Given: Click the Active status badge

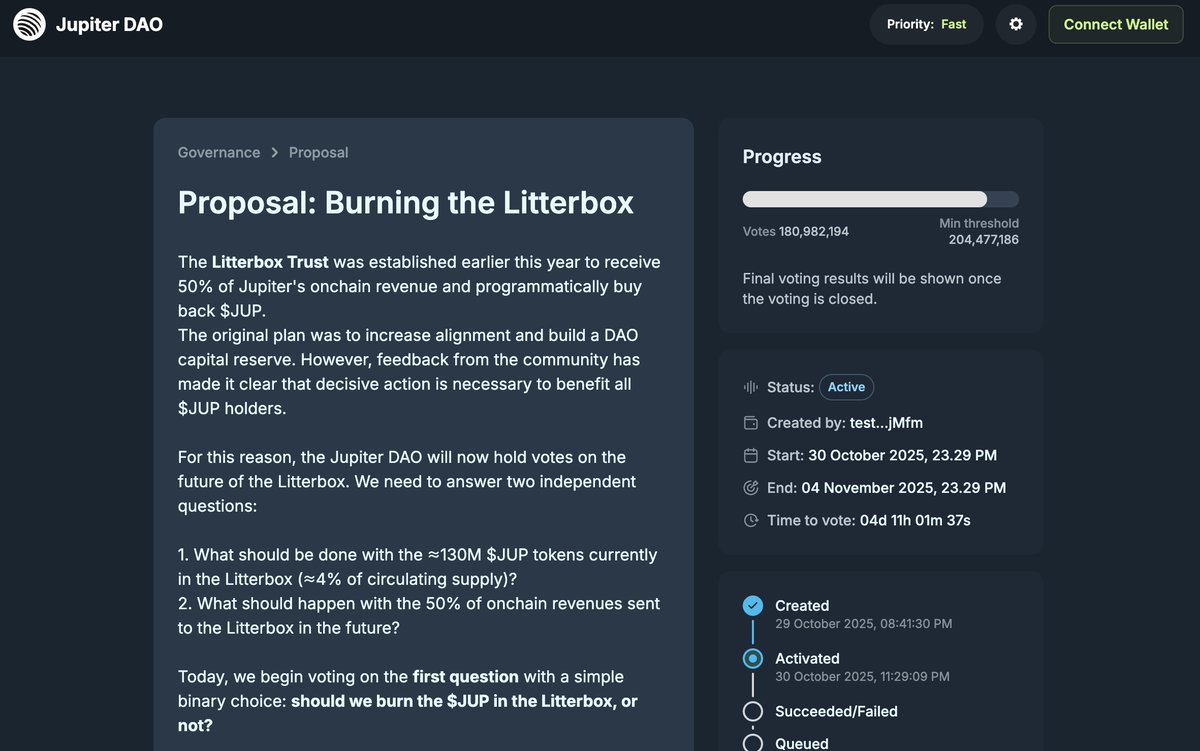Looking at the screenshot, I should click(x=846, y=387).
